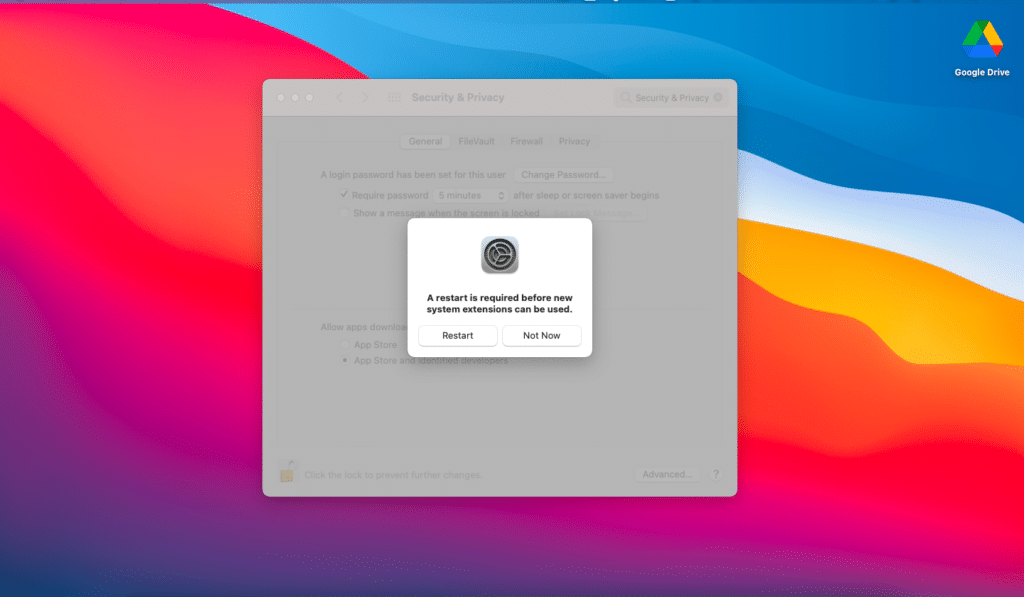Click the System Preferences gear icon in dialog
The image size is (1024, 597).
(500, 255)
